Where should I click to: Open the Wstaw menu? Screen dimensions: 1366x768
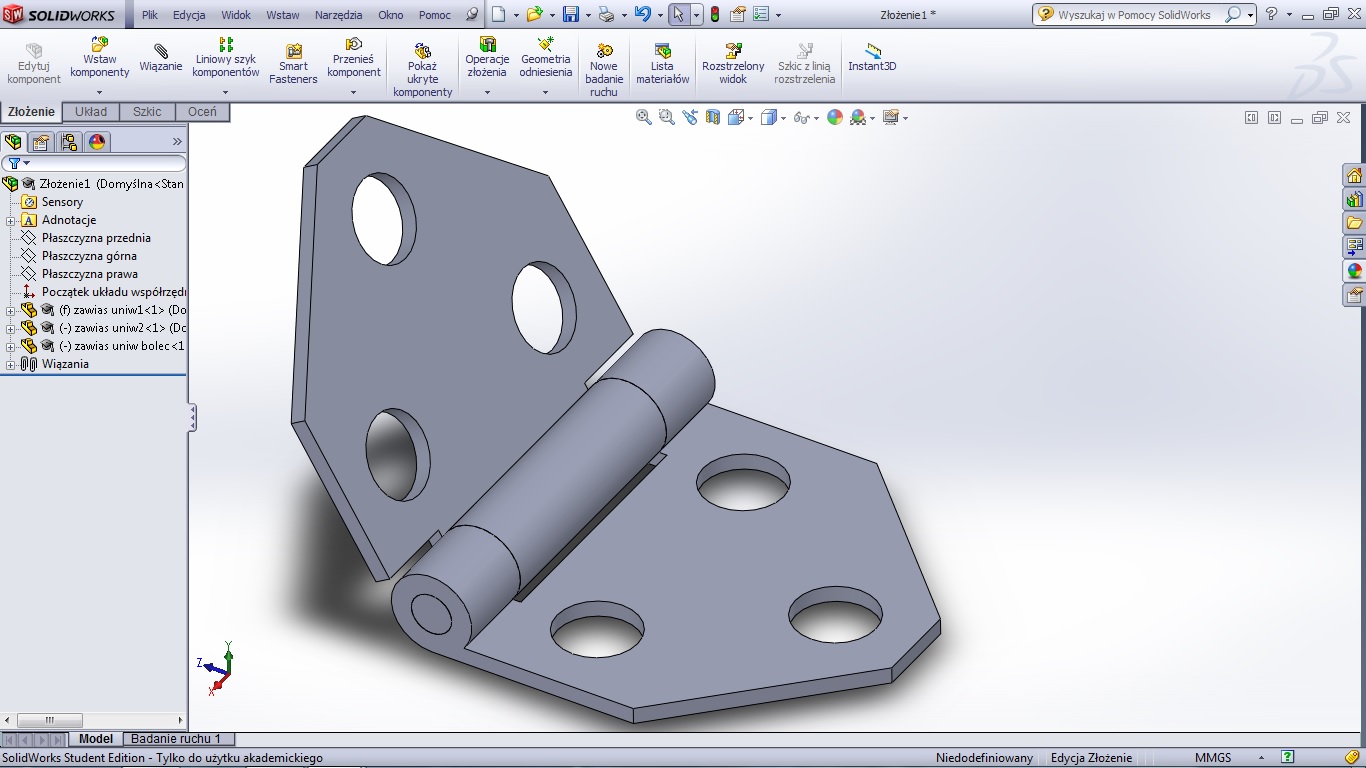point(283,15)
